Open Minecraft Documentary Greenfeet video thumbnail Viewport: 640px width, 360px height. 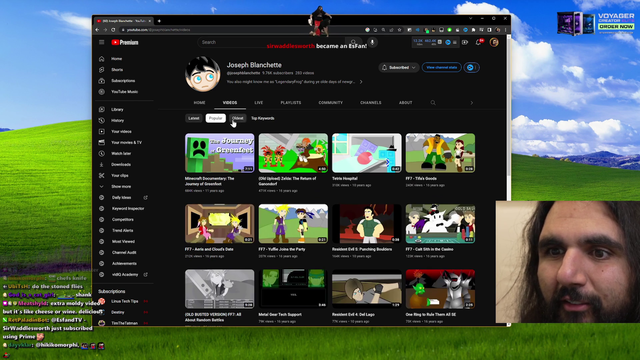click(x=220, y=153)
